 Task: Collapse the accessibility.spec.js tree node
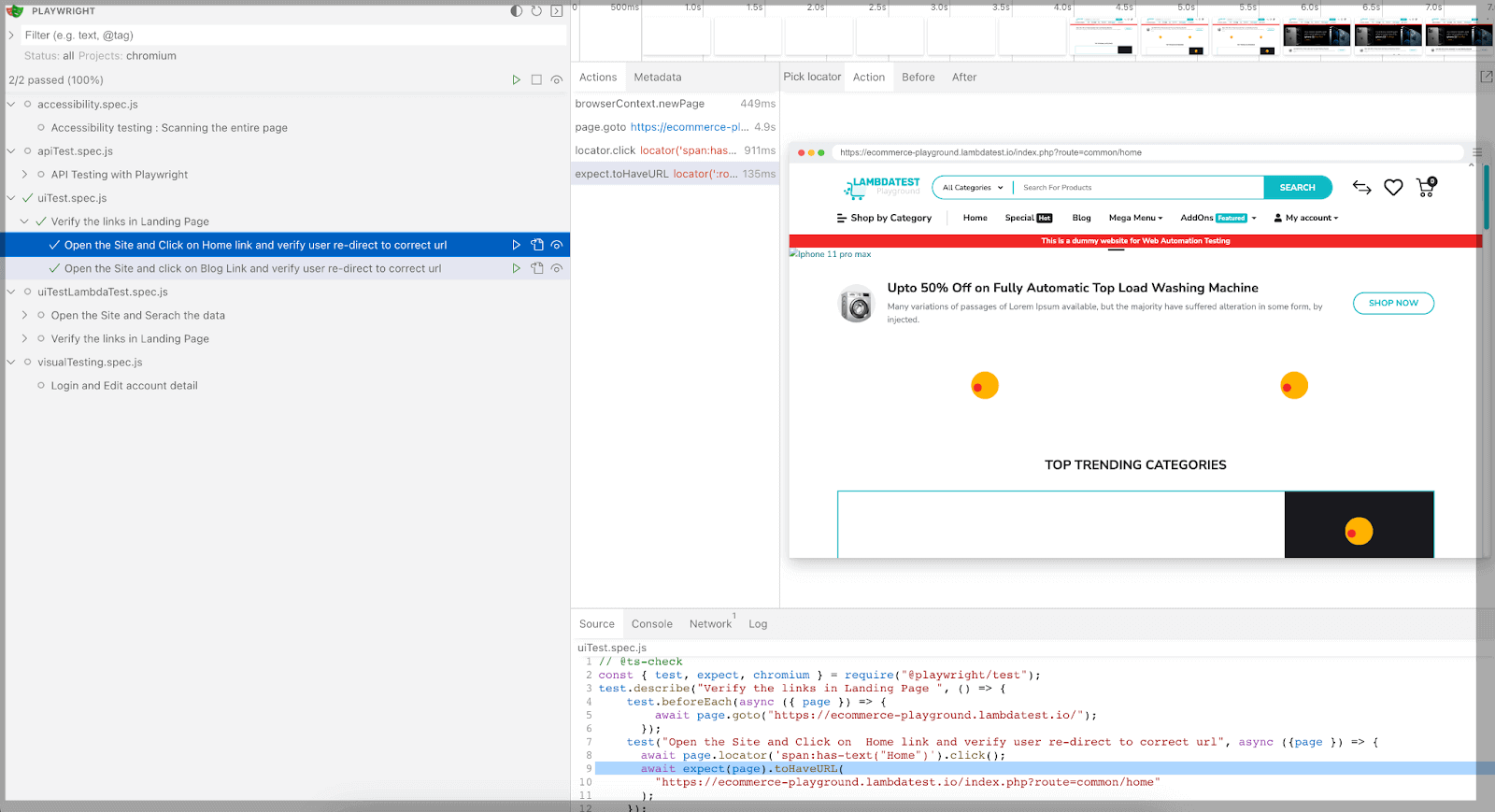pyautogui.click(x=11, y=105)
